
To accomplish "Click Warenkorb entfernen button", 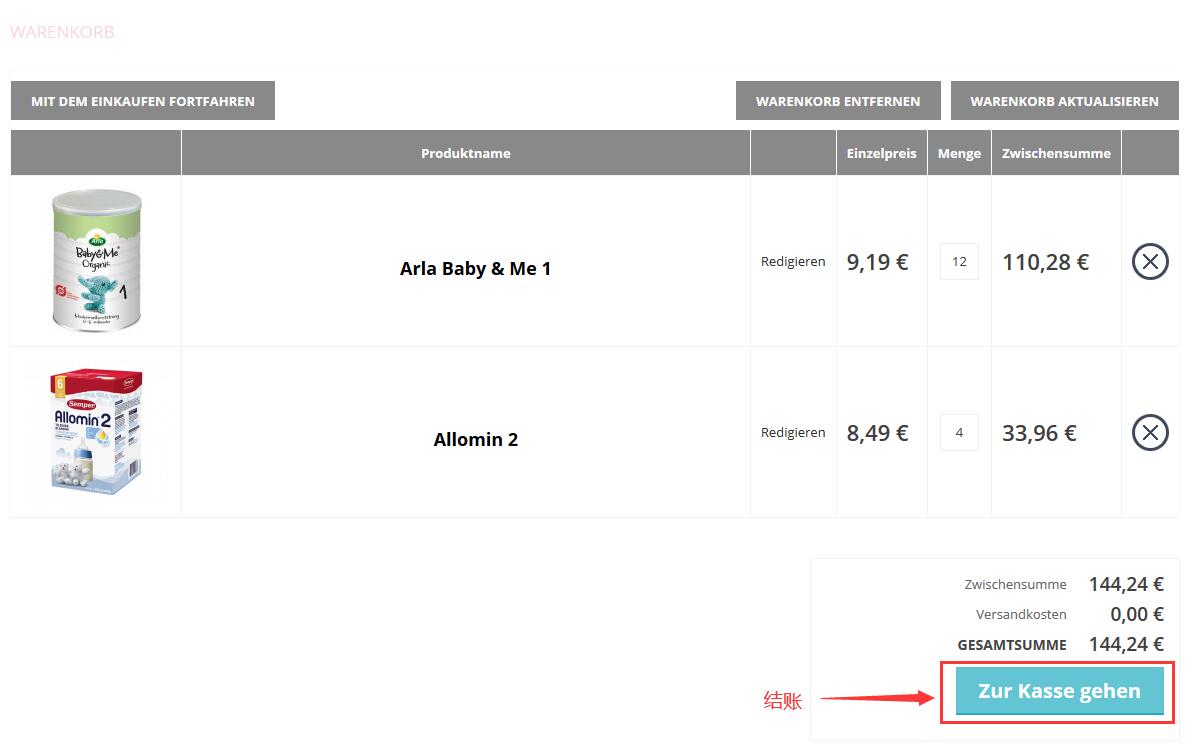I will (838, 101).
